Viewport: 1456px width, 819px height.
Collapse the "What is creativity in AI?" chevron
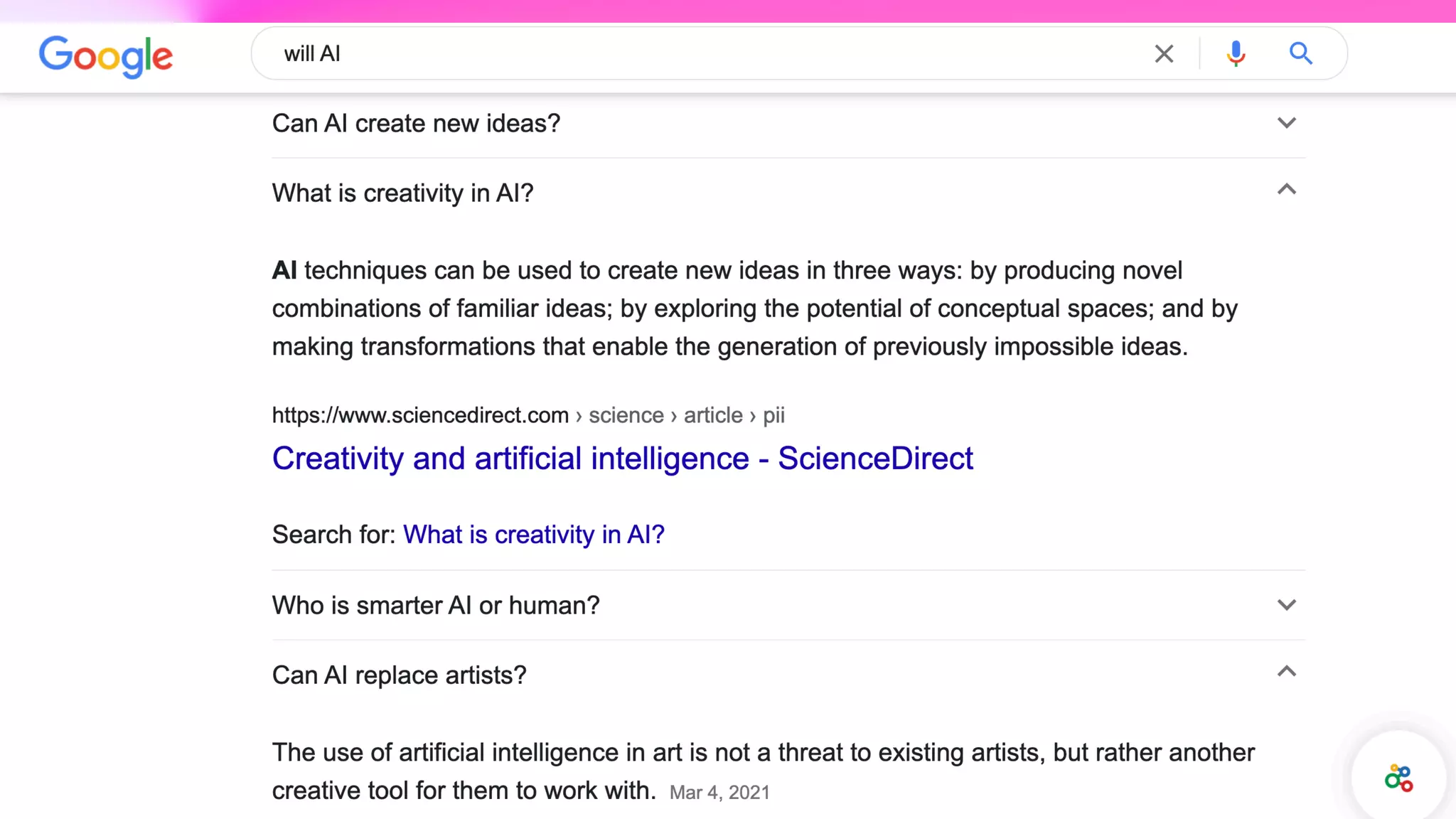[1286, 190]
